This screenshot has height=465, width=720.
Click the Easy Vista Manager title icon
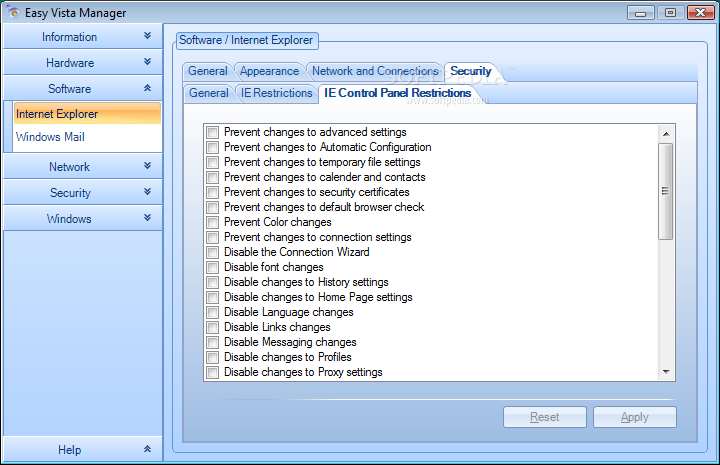(13, 12)
